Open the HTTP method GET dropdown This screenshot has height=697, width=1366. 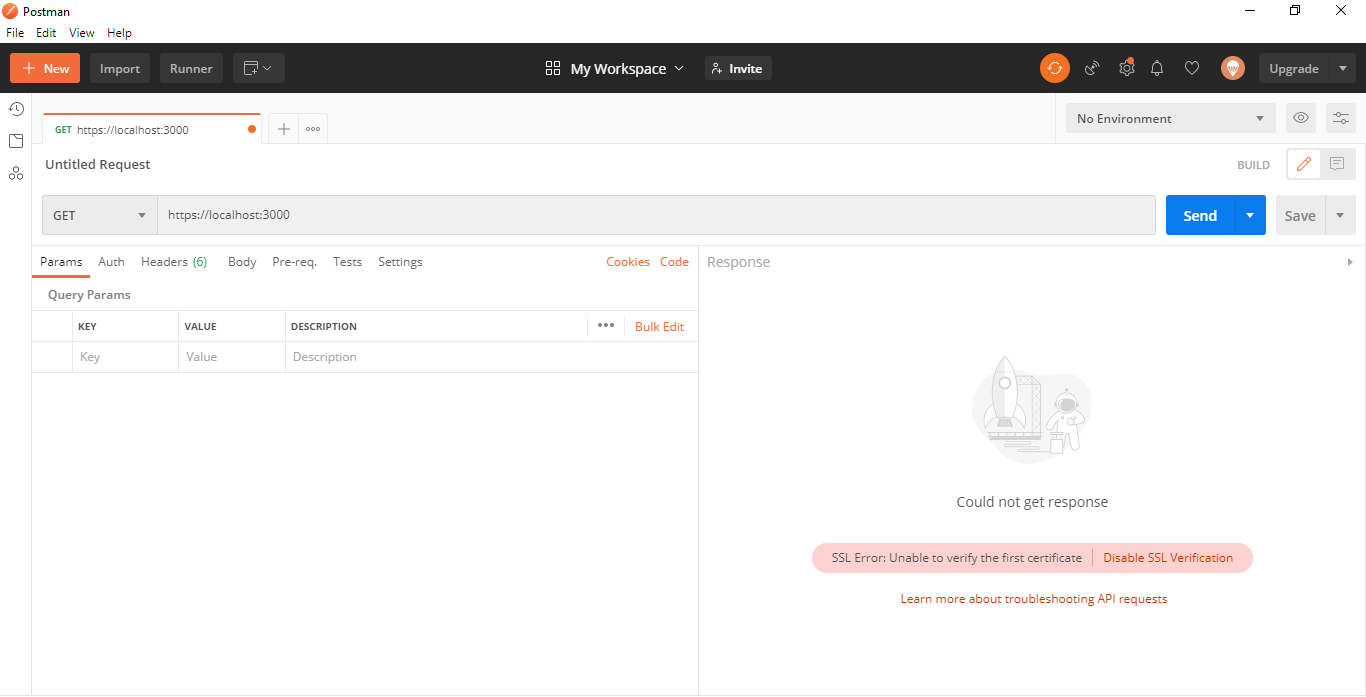pyautogui.click(x=99, y=215)
